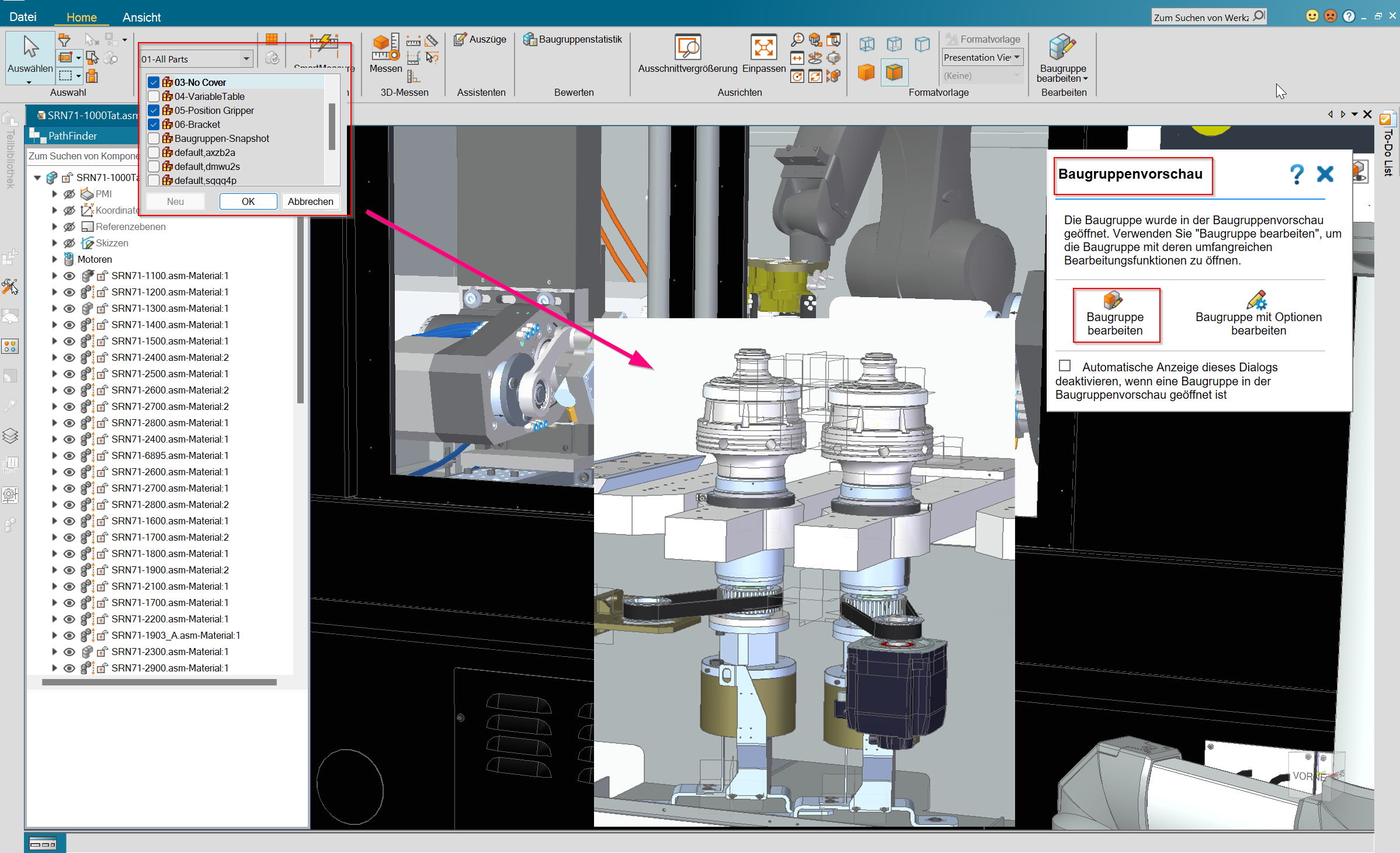Image resolution: width=1400 pixels, height=853 pixels.
Task: Click the PathFinder horizontal scrollbar
Action: [159, 682]
